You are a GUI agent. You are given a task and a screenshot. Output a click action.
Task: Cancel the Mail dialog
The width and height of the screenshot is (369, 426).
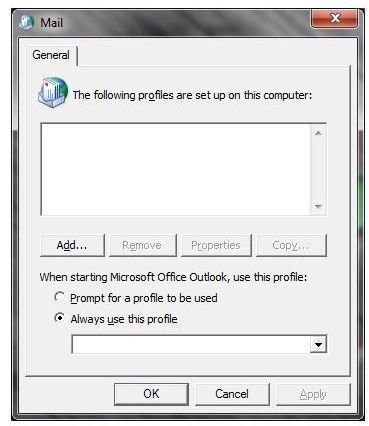point(232,394)
